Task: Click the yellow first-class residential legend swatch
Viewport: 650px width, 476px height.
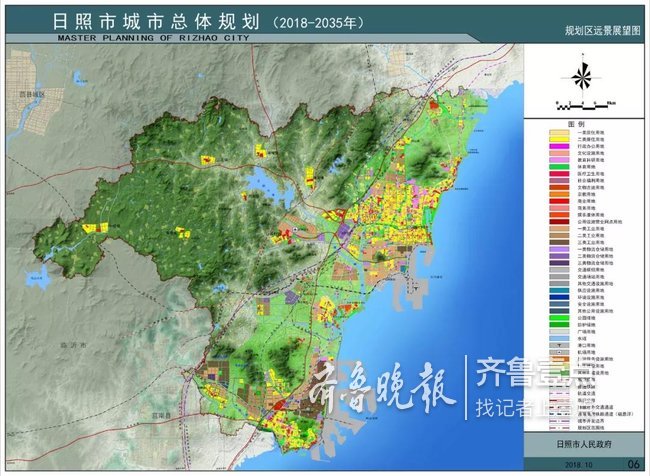Action: [558, 132]
